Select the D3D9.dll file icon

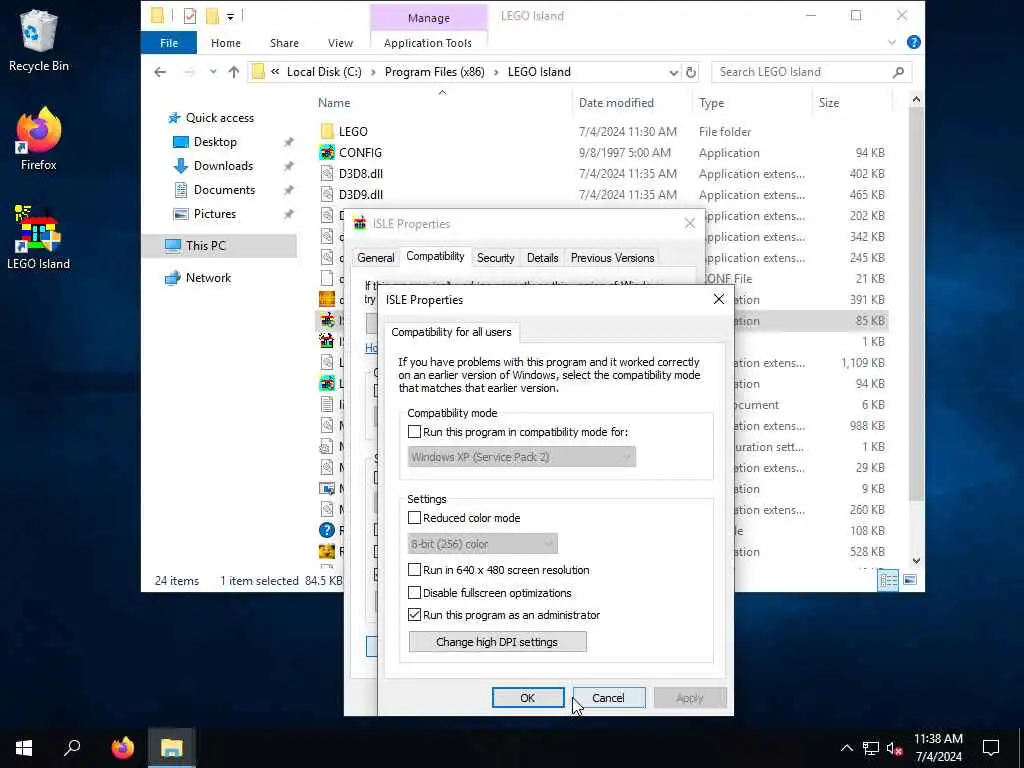point(327,195)
